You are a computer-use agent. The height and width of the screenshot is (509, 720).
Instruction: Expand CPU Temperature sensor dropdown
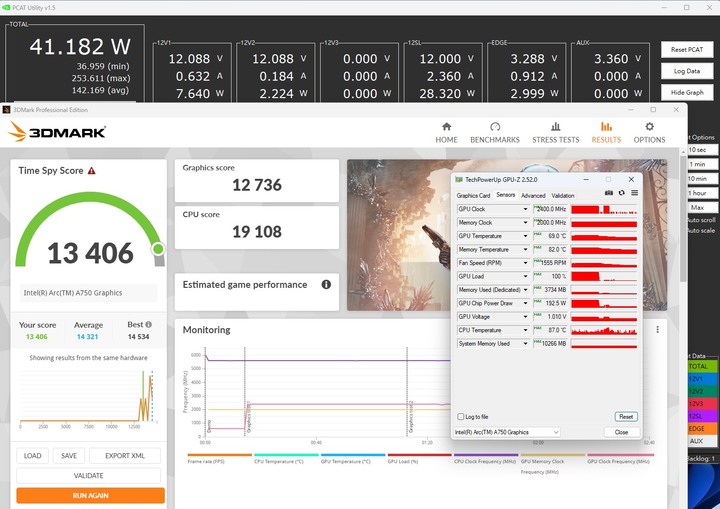(x=526, y=330)
